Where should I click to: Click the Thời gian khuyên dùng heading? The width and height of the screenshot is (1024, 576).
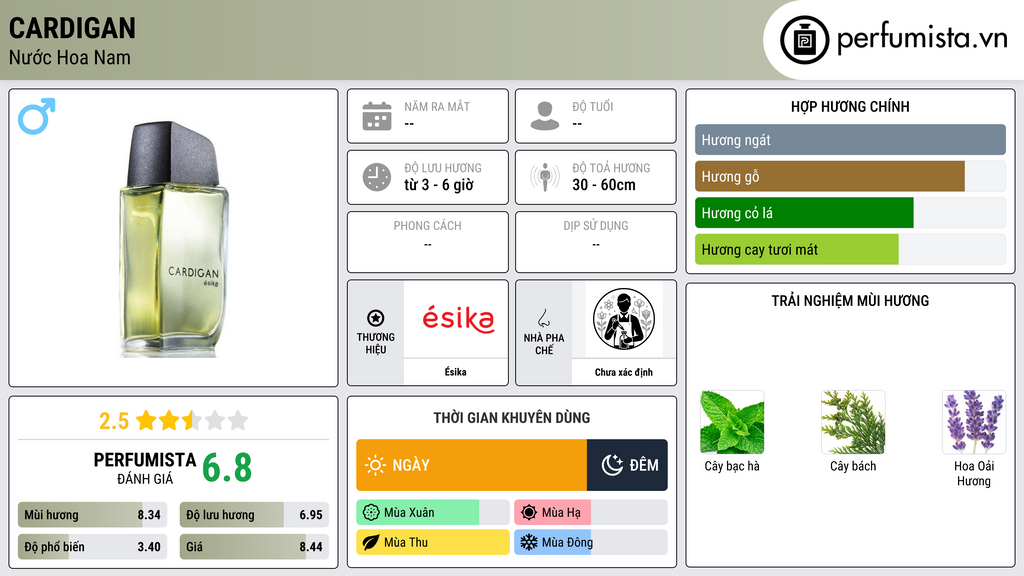pyautogui.click(x=512, y=418)
